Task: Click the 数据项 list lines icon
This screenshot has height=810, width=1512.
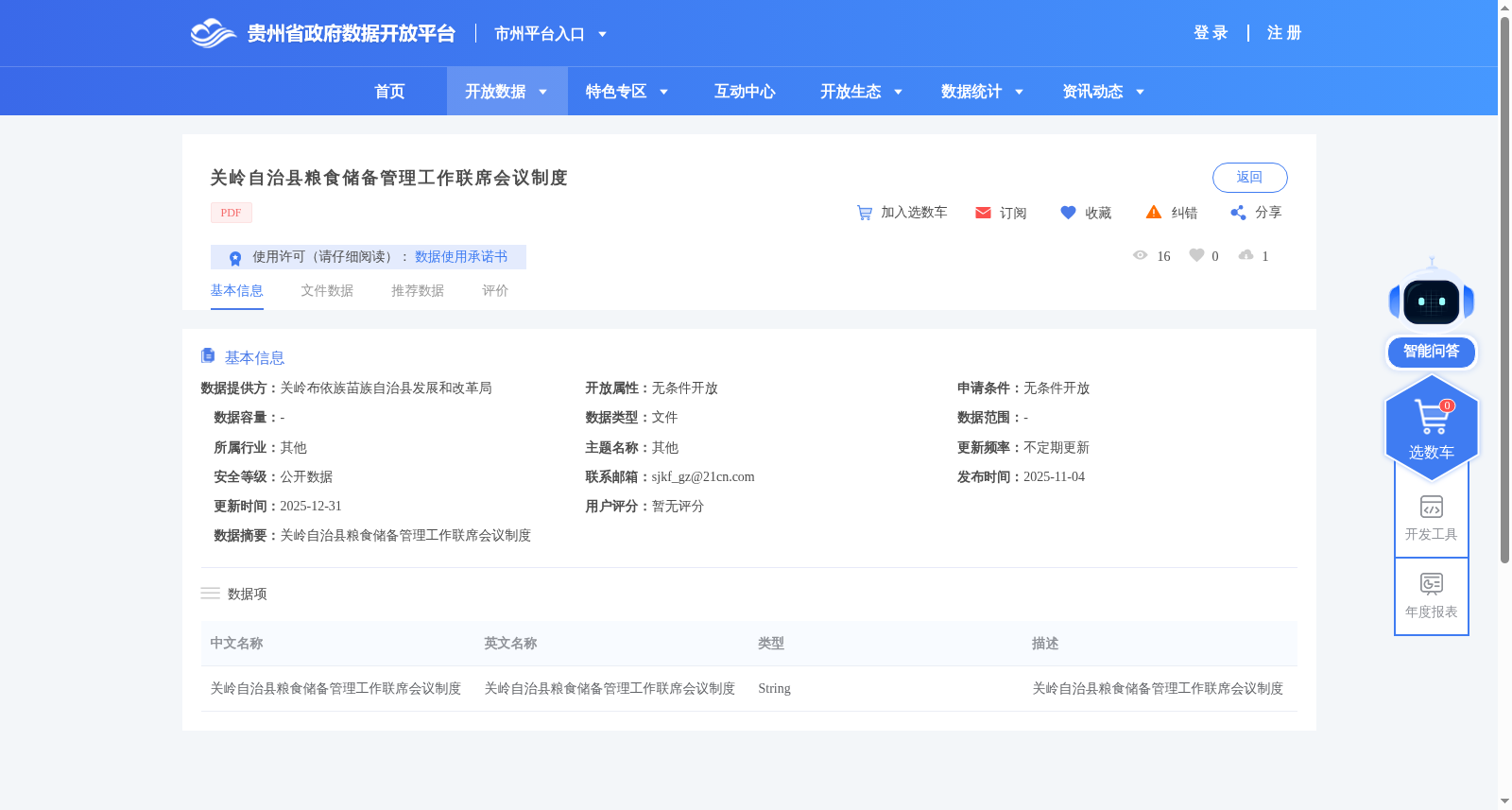Action: [210, 594]
